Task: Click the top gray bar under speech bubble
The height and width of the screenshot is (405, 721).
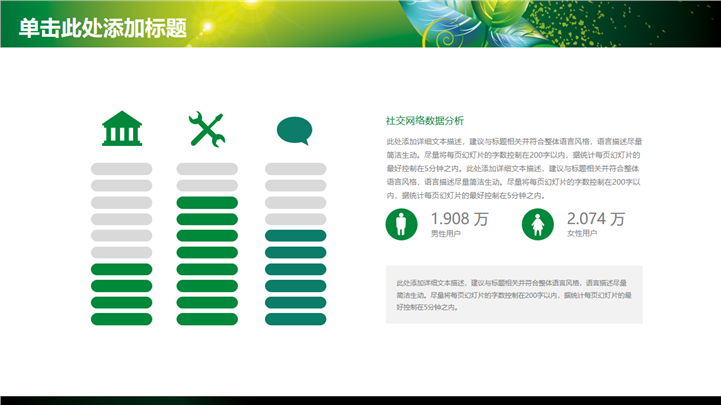Action: click(295, 168)
